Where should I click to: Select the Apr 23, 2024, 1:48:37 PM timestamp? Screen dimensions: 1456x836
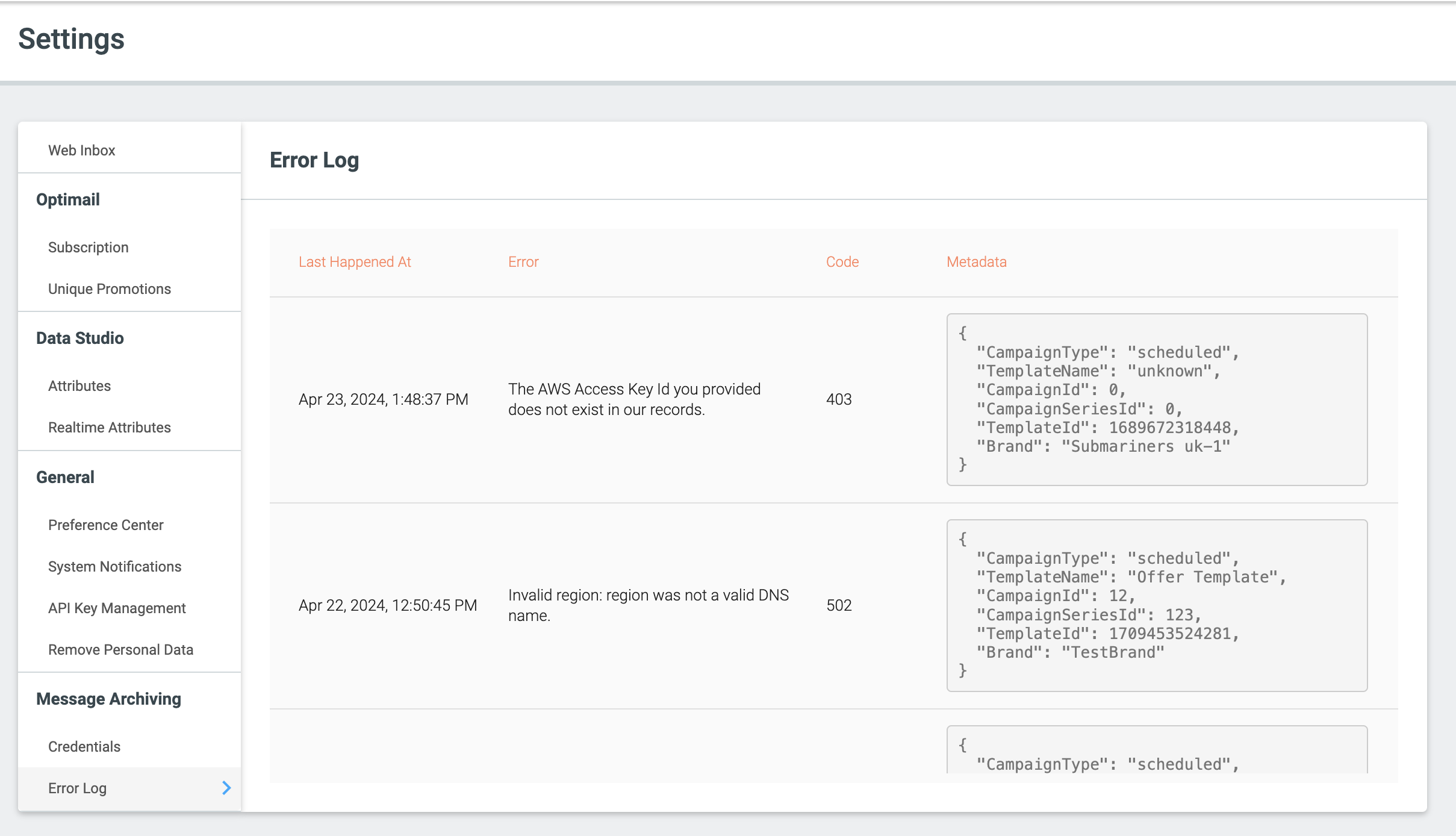click(383, 399)
